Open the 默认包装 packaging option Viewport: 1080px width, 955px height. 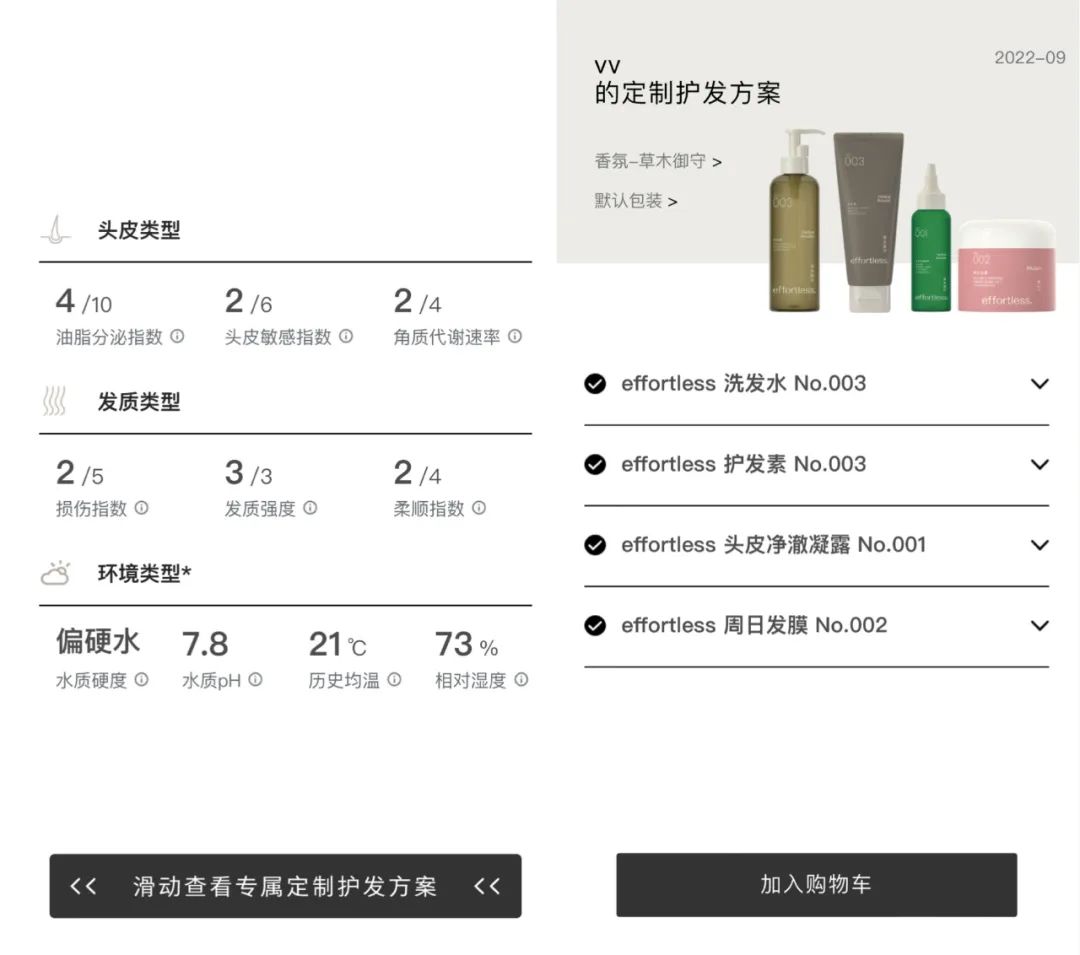tap(636, 201)
